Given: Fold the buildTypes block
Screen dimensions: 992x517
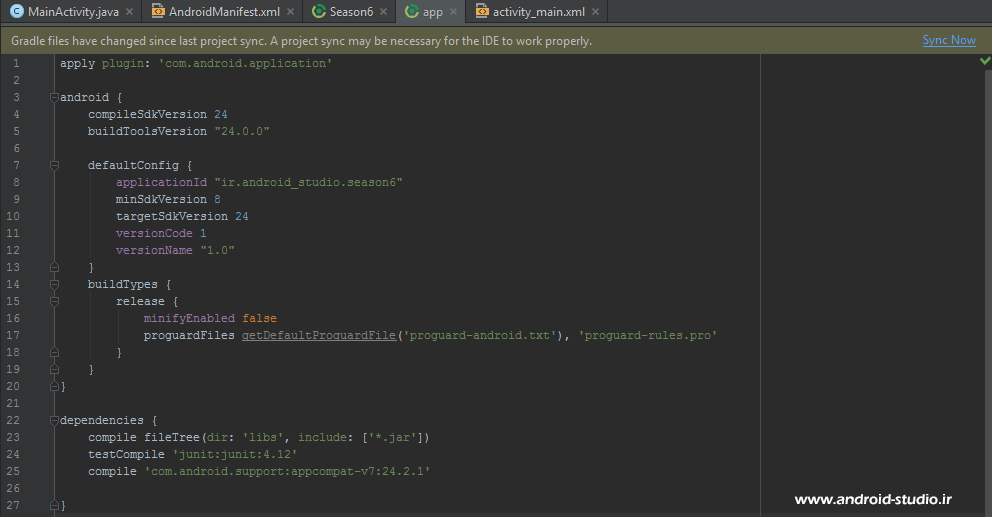Looking at the screenshot, I should pyautogui.click(x=54, y=284).
